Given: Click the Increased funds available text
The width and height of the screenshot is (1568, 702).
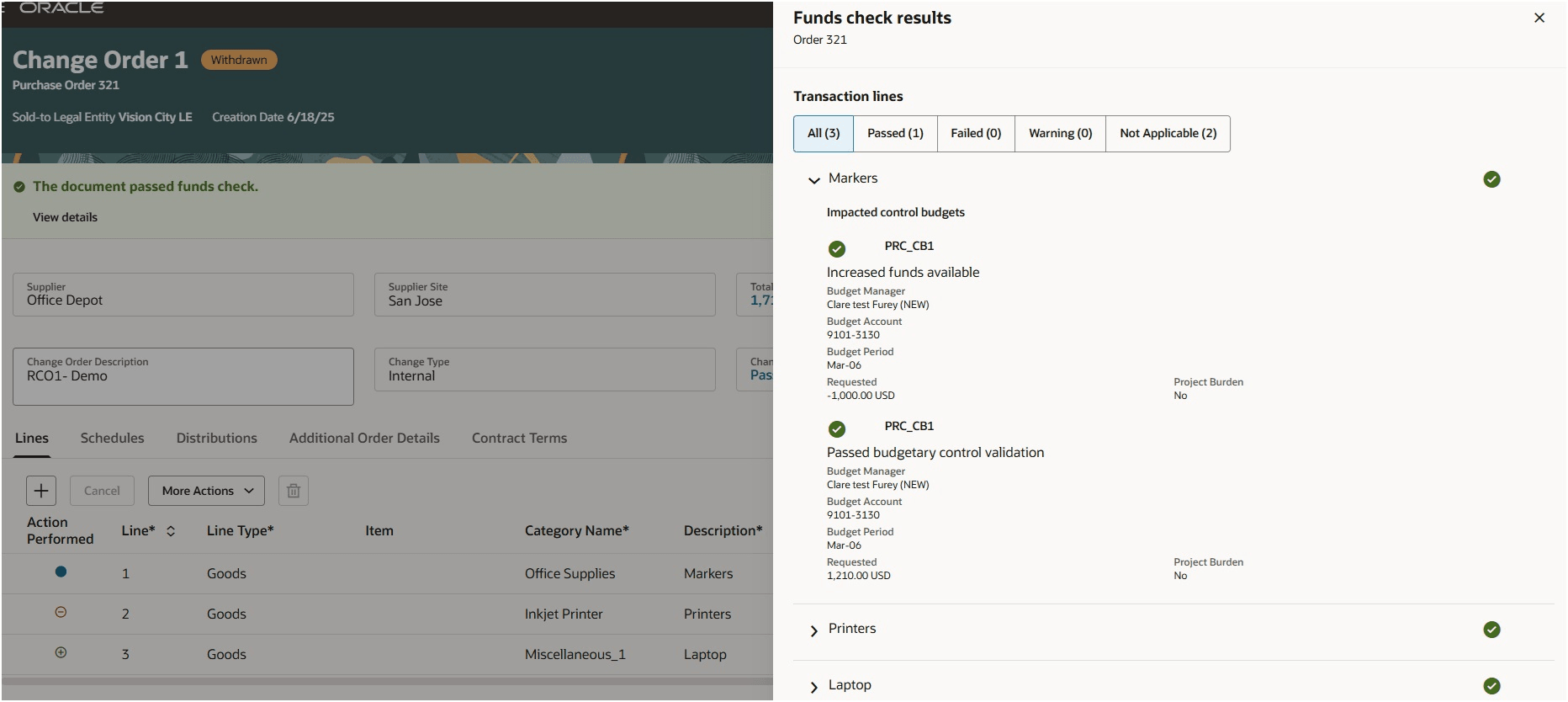Looking at the screenshot, I should 903,273.
